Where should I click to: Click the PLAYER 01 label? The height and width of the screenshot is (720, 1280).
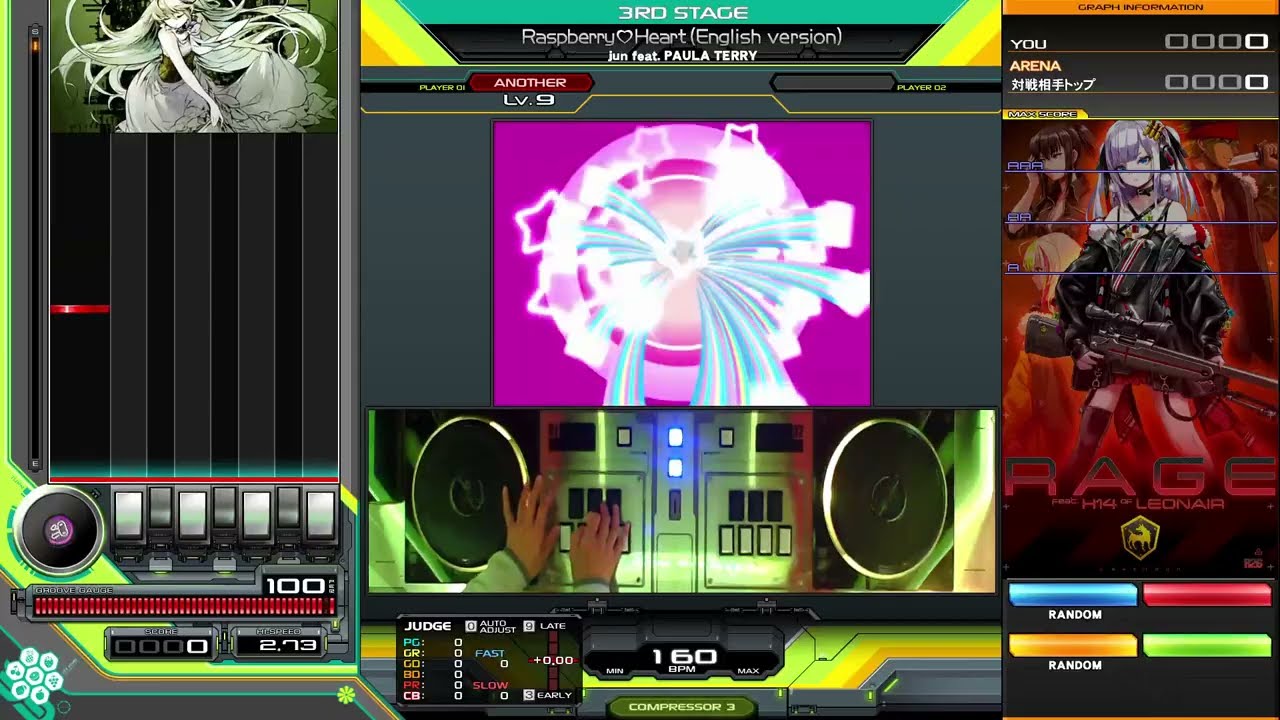[442, 88]
